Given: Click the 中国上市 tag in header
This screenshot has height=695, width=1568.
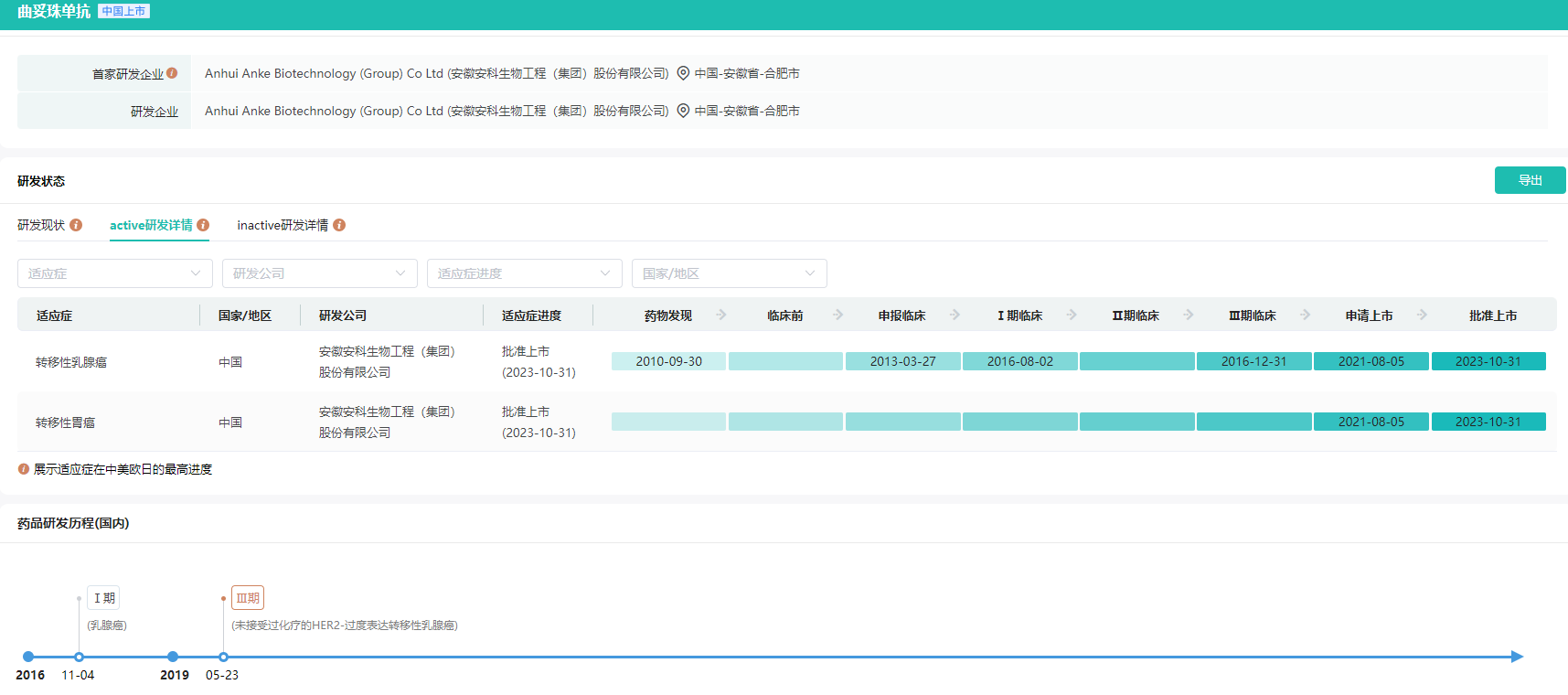Looking at the screenshot, I should click(x=123, y=11).
